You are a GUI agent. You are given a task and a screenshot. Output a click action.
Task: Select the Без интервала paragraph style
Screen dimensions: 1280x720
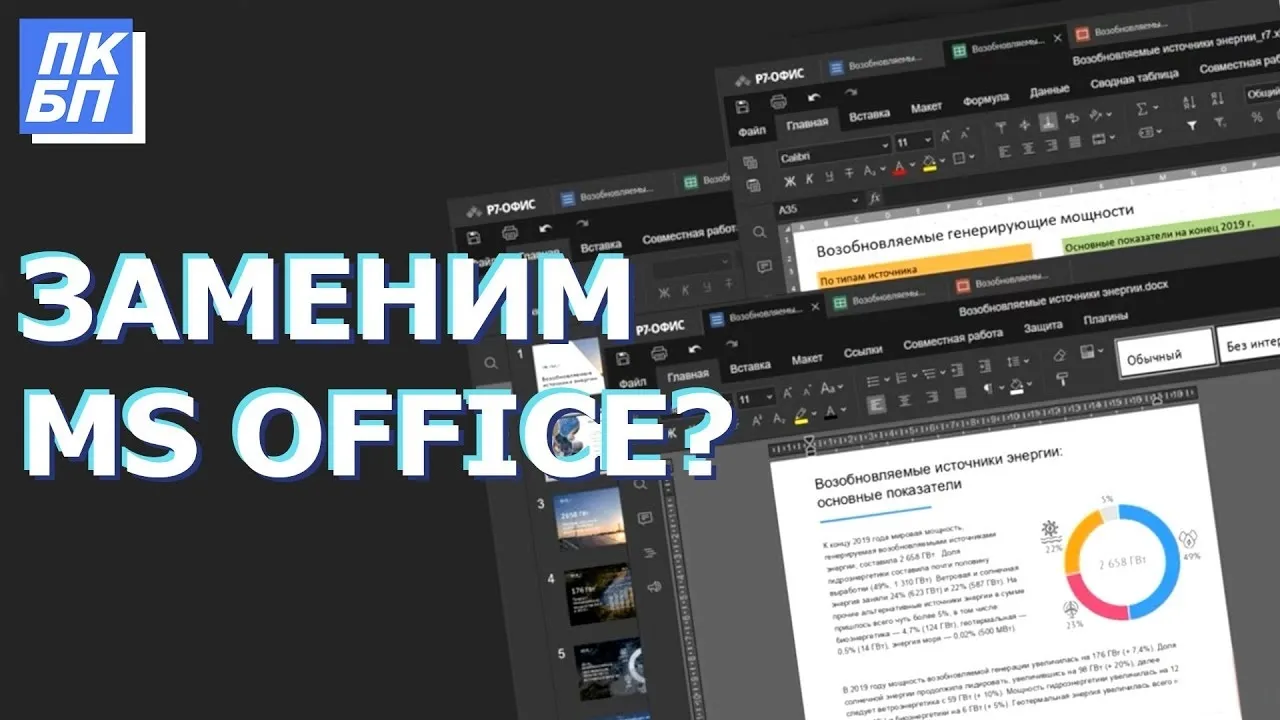pos(1249,344)
